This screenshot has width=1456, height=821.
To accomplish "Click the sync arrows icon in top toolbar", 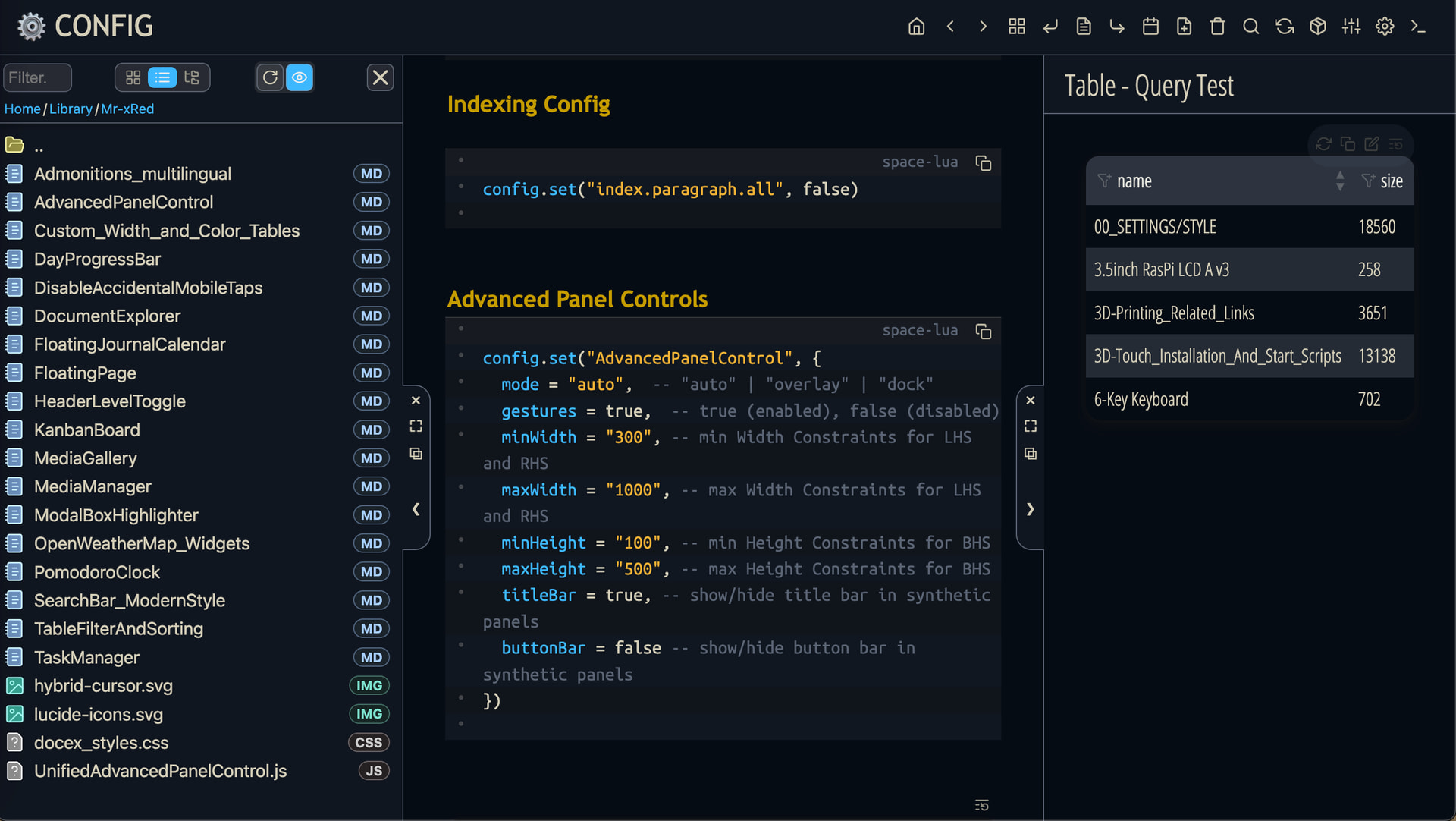I will [x=1284, y=27].
